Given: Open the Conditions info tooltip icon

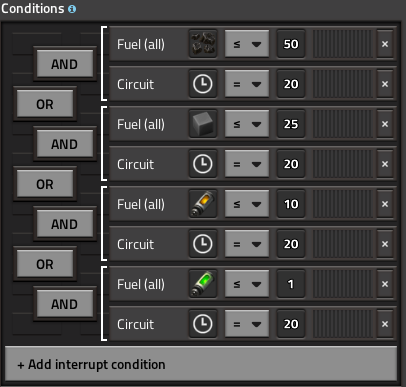Looking at the screenshot, I should coord(72,9).
